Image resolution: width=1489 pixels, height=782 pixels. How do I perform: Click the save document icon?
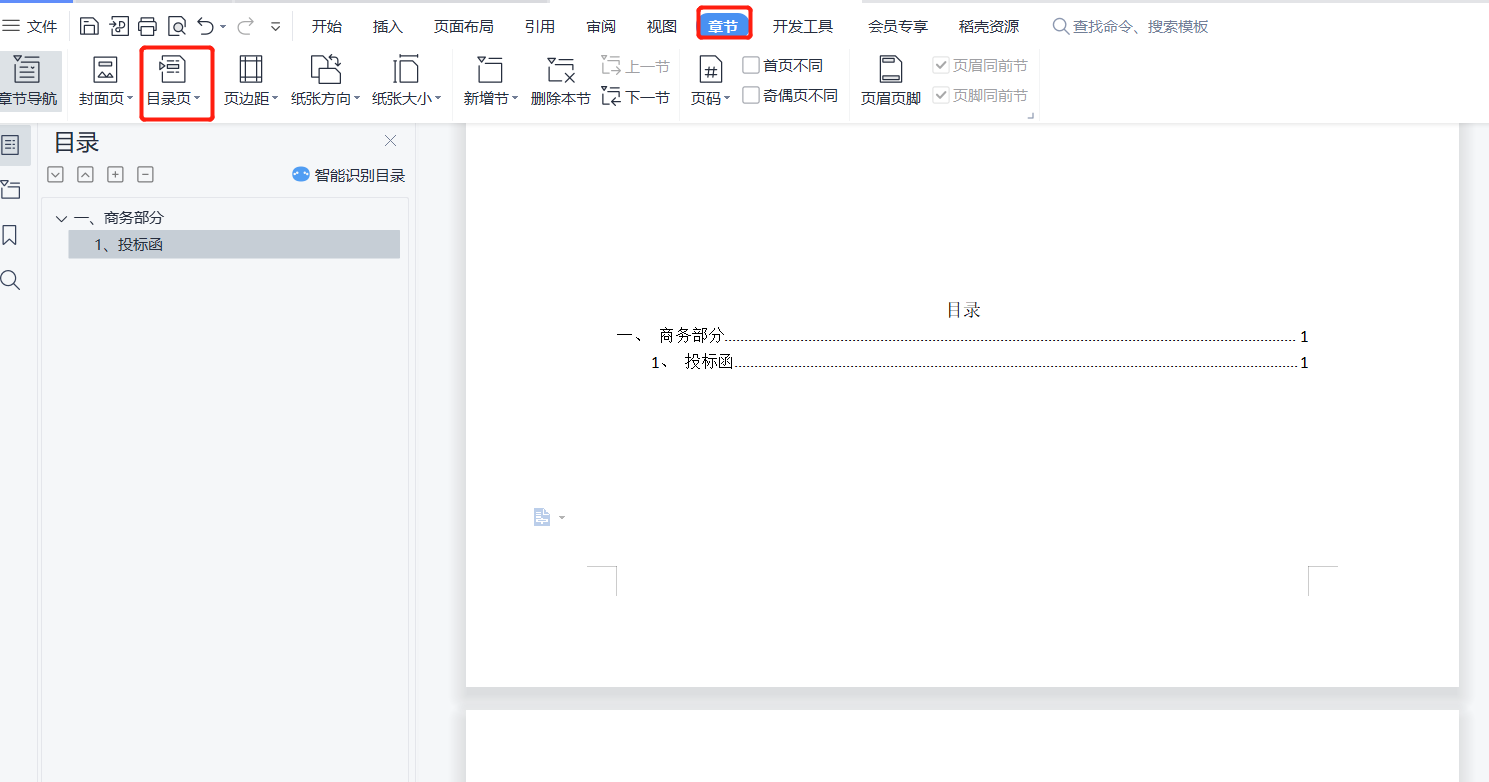89,26
